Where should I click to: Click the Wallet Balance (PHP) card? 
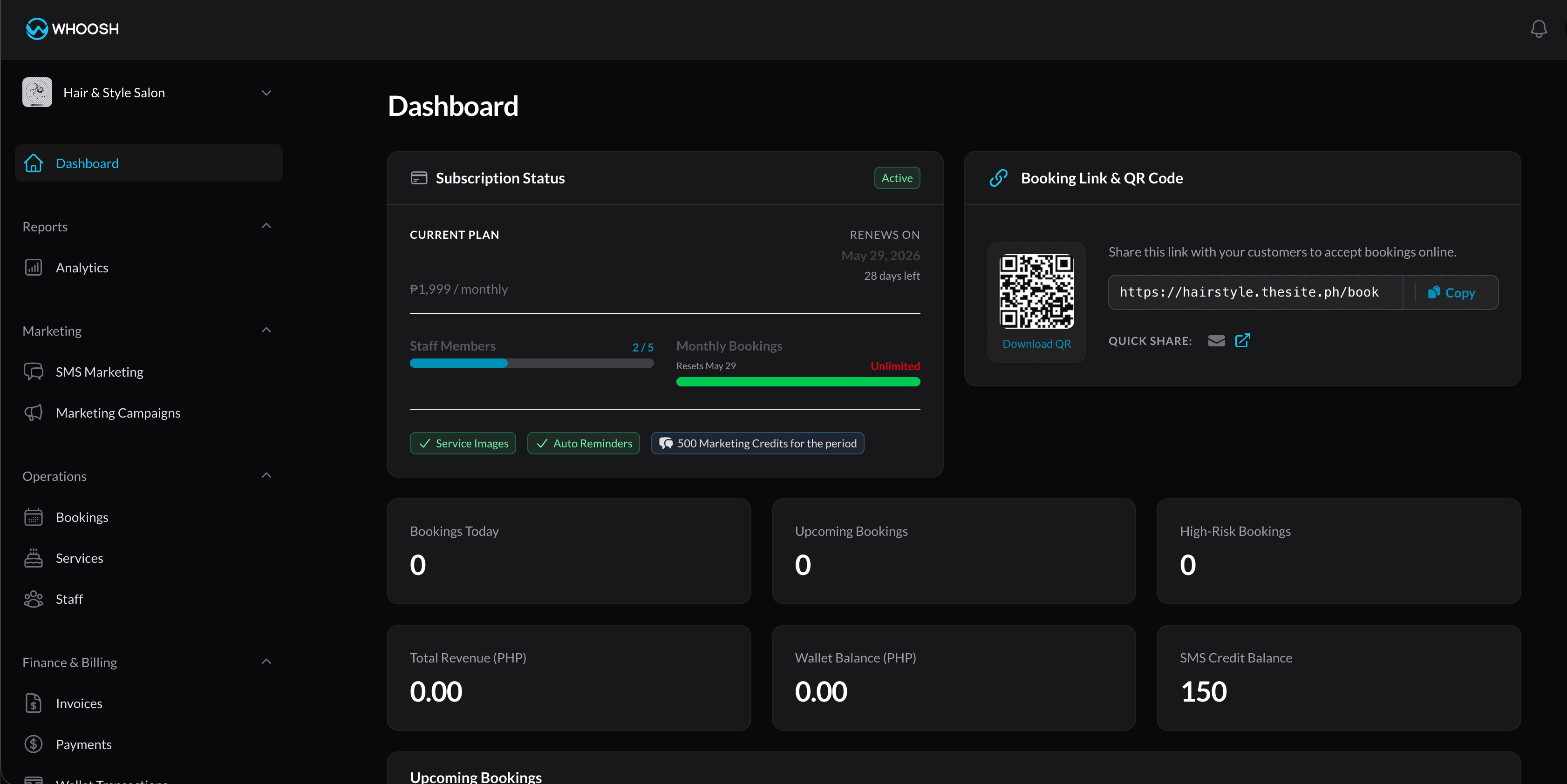tap(954, 678)
